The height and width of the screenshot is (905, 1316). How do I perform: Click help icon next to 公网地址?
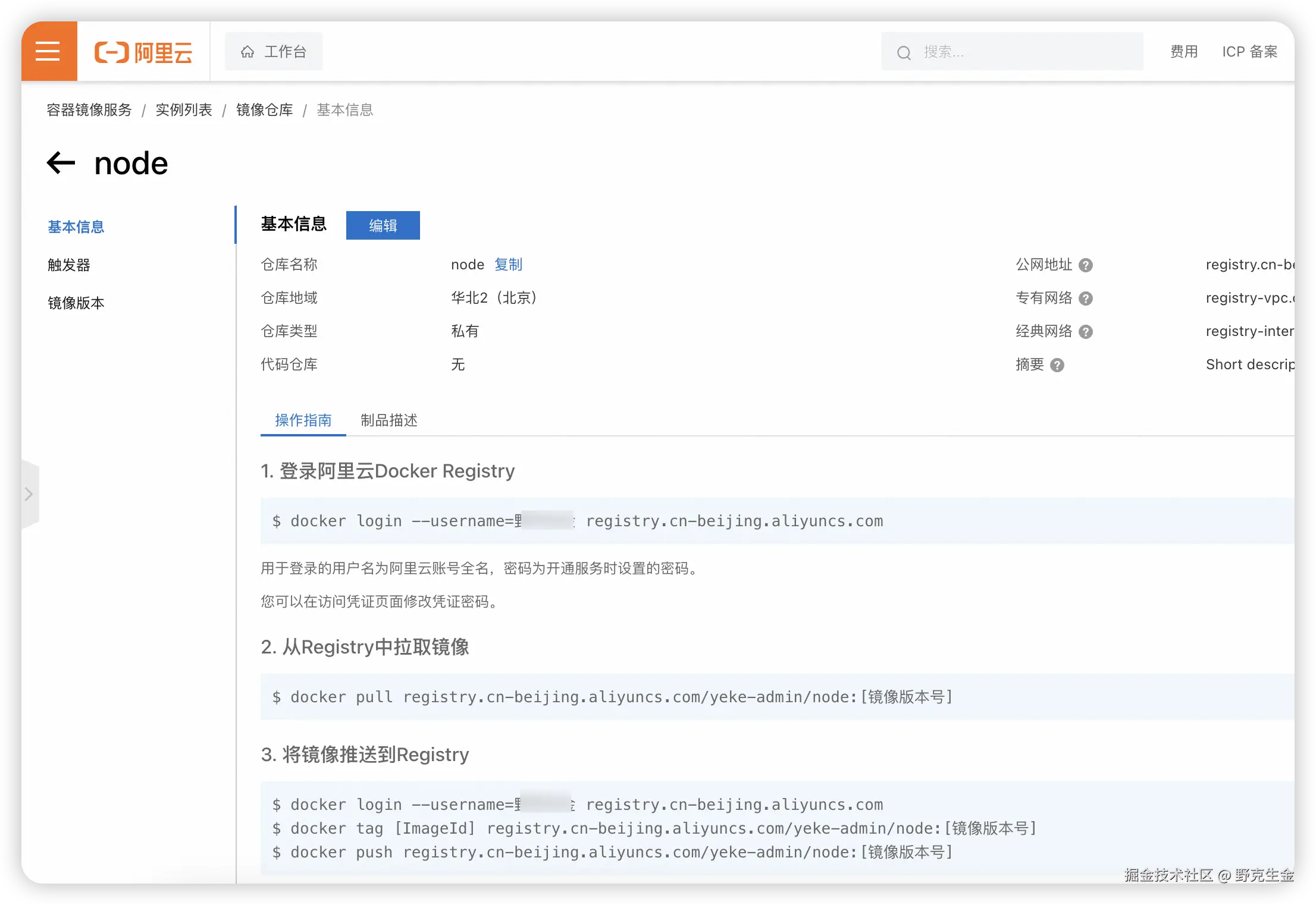(1085, 265)
